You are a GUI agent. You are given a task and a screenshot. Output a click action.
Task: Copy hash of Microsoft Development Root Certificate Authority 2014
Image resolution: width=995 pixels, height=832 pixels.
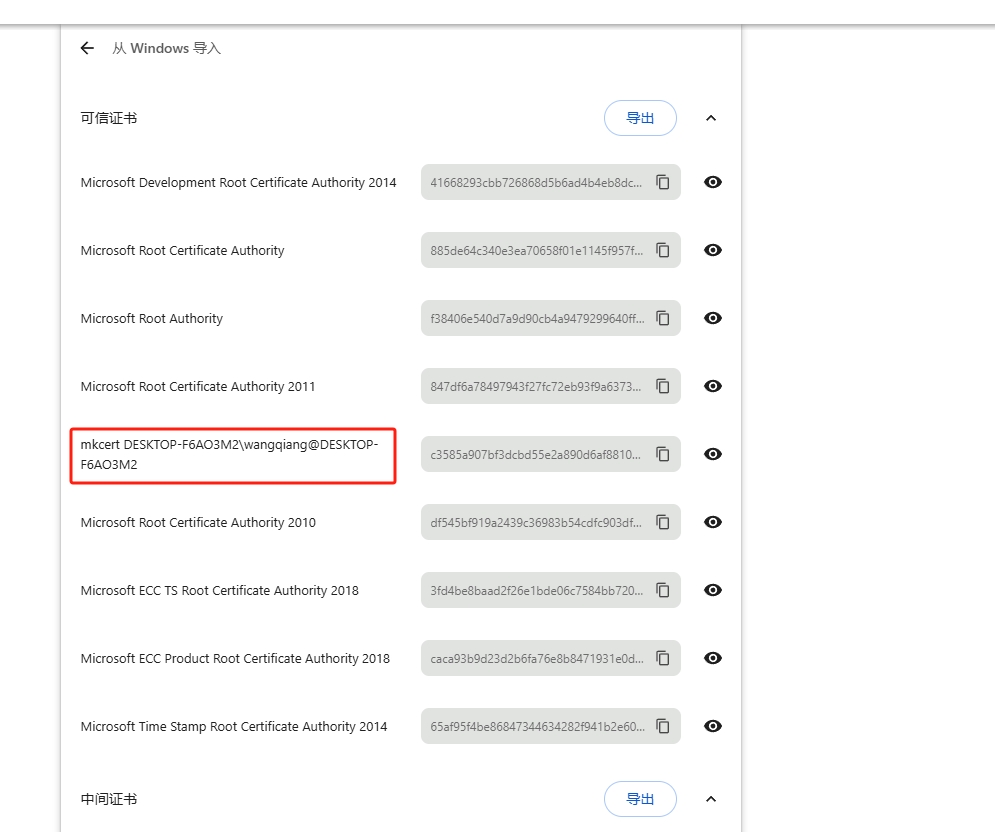tap(663, 182)
